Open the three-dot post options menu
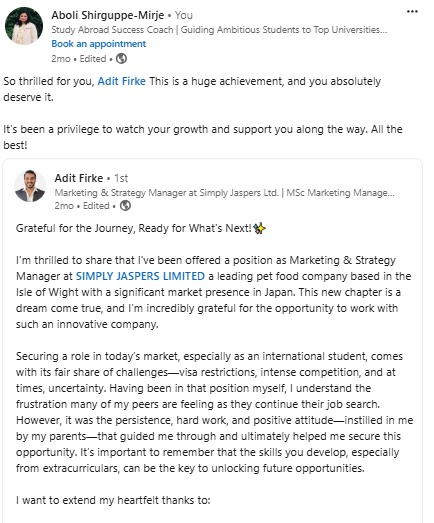The height and width of the screenshot is (523, 434). (412, 12)
